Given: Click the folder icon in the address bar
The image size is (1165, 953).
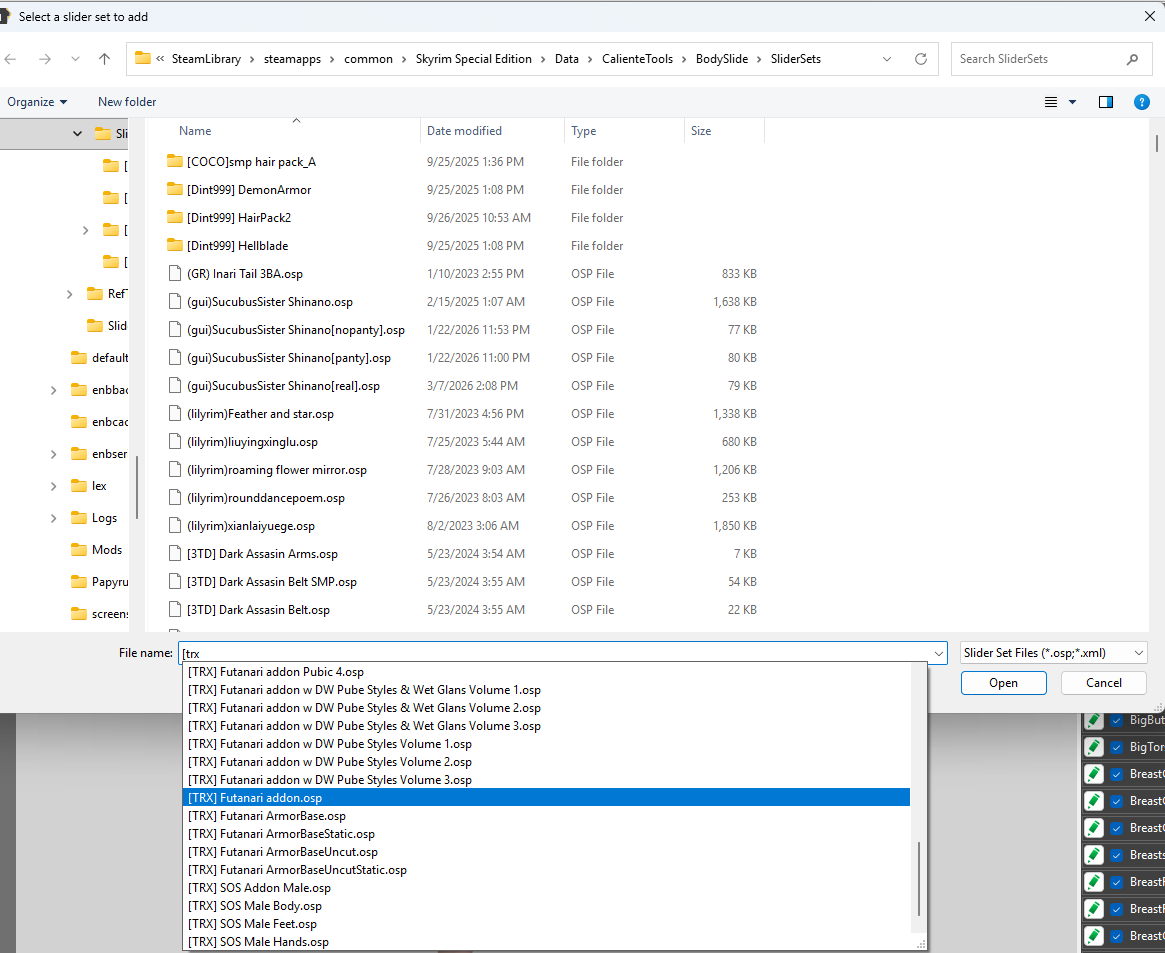Looking at the screenshot, I should coord(143,58).
